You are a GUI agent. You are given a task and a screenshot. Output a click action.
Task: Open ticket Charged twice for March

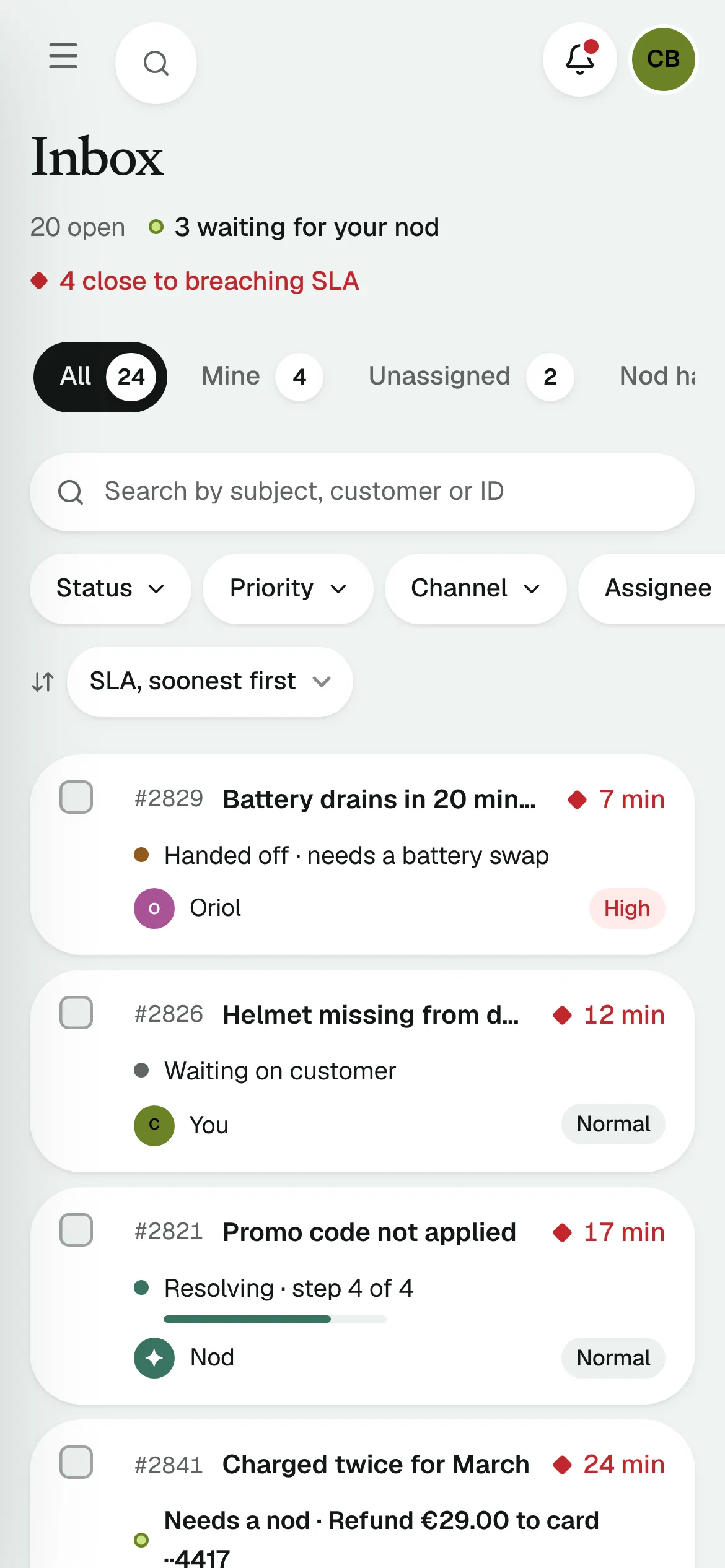pos(376,1465)
